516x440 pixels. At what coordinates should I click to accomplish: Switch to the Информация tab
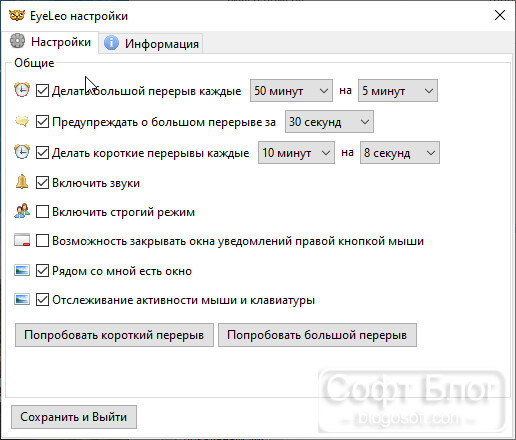pos(151,43)
